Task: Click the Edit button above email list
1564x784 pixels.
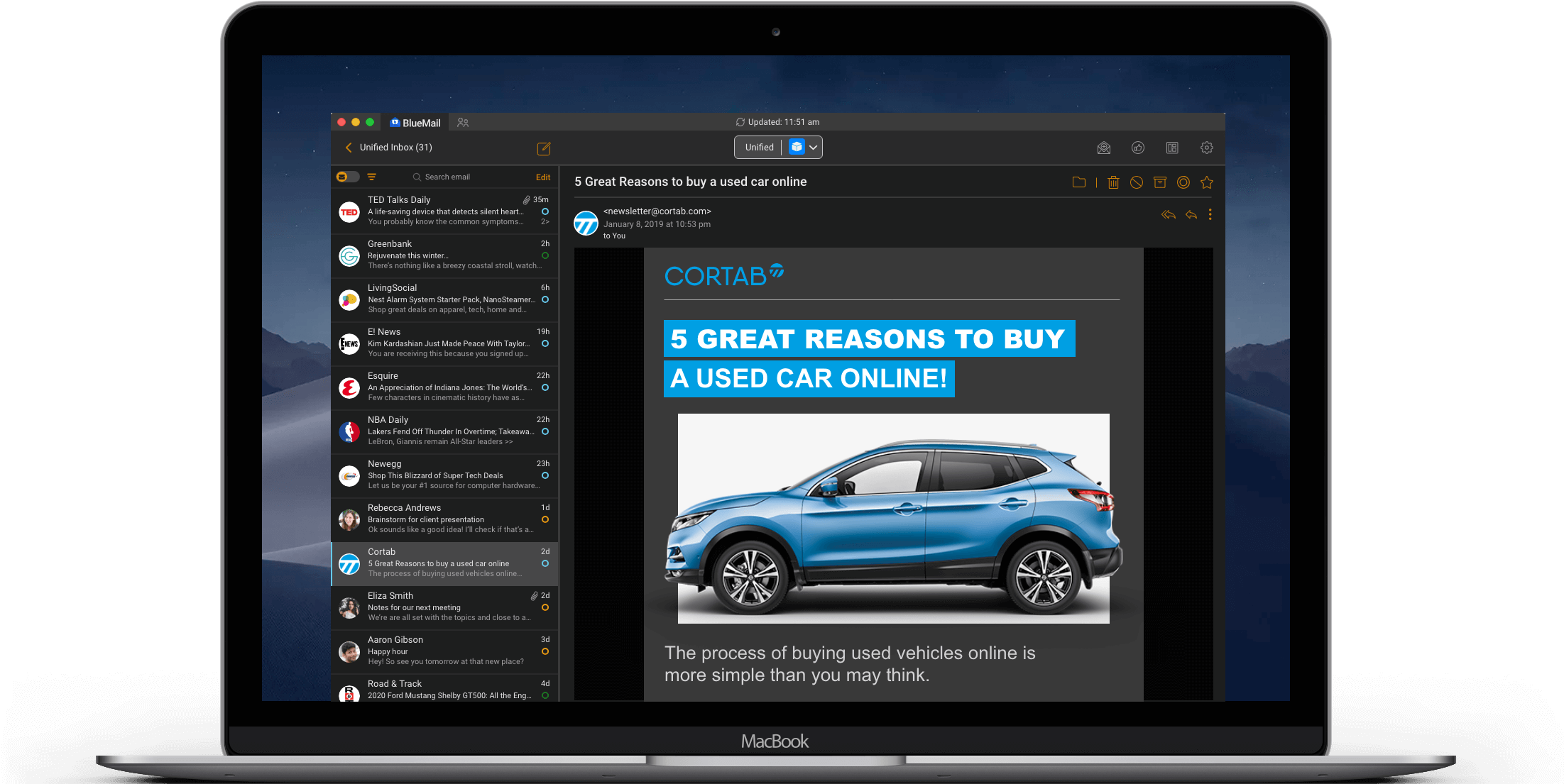Action: (543, 177)
